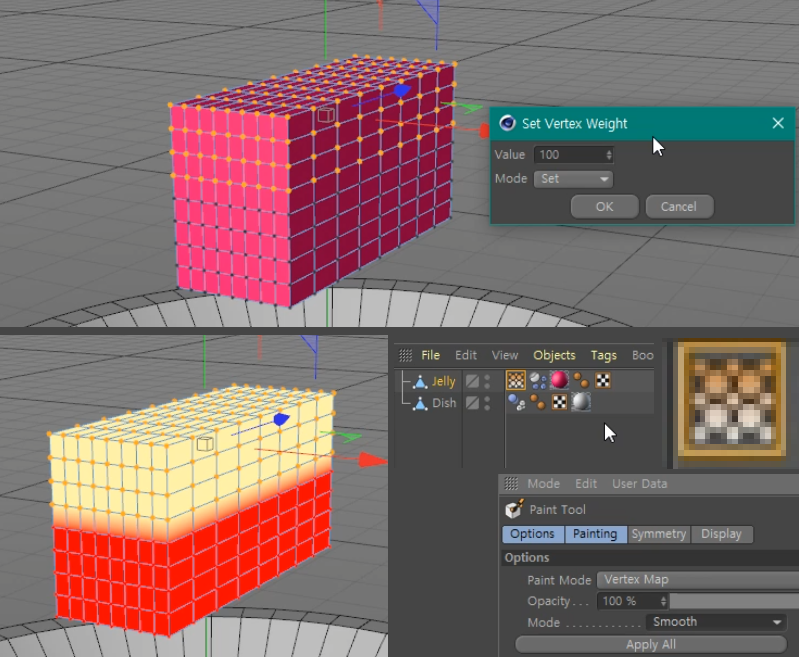Toggle Jelly render visibility dot
Screen dimensions: 799x657
point(487,385)
